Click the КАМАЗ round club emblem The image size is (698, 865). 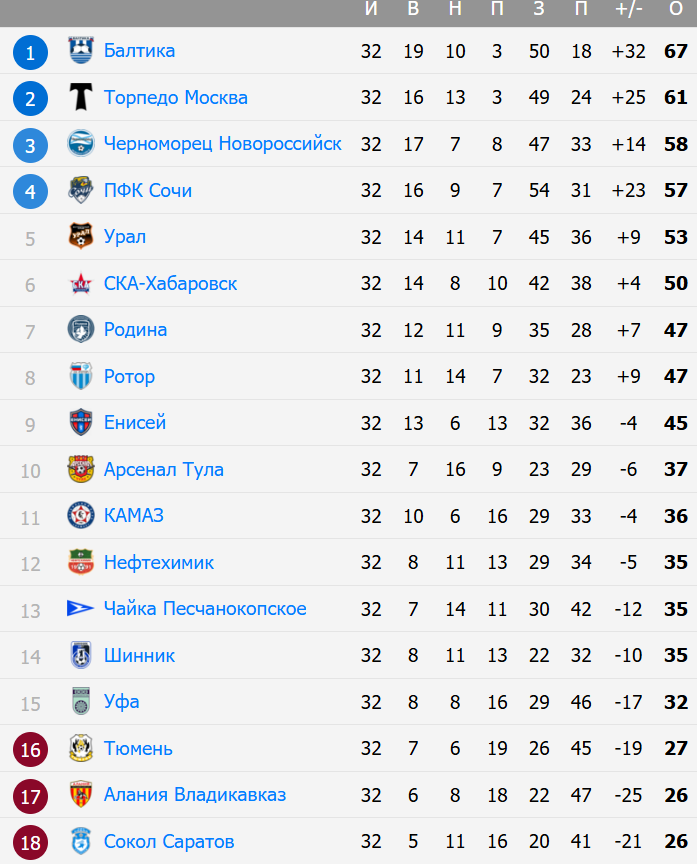pyautogui.click(x=81, y=516)
